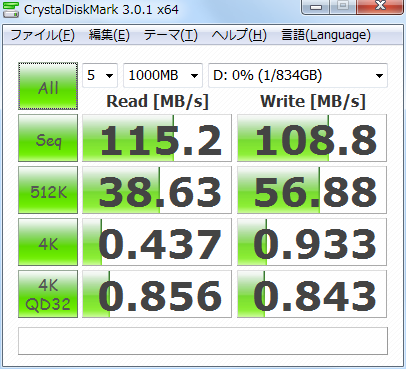Viewport: 406px width, 369px height.
Task: Select the Seq write result 108.8
Action: point(312,138)
